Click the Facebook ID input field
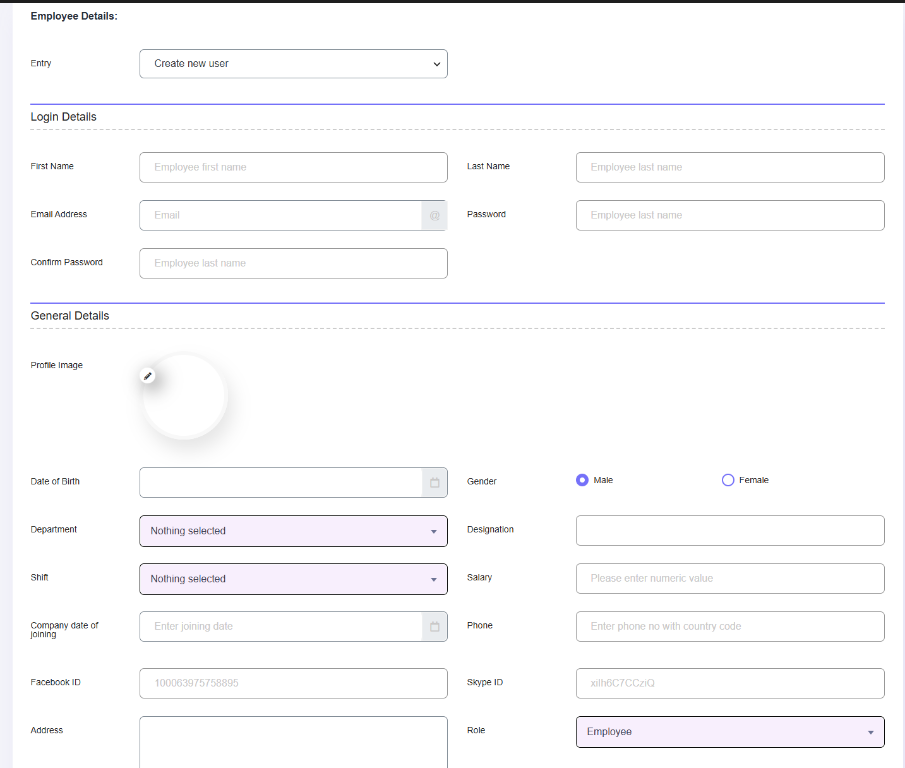Image resolution: width=905 pixels, height=768 pixels. pyautogui.click(x=293, y=683)
